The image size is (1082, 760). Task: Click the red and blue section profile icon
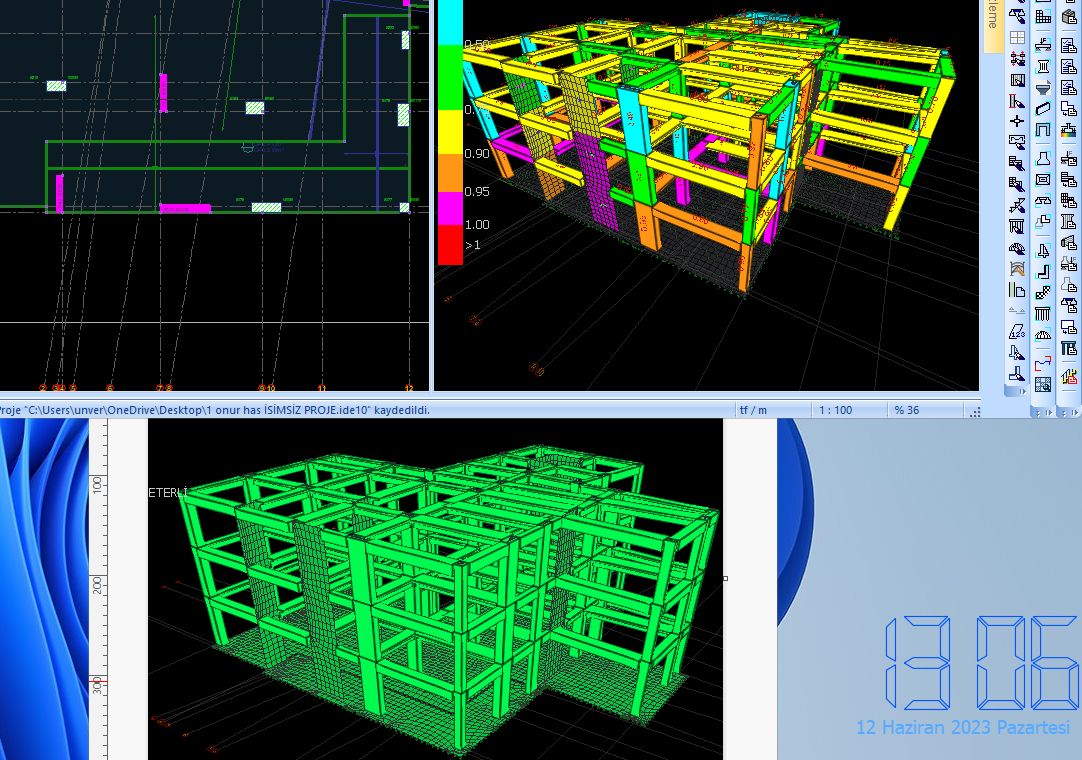pyautogui.click(x=1043, y=363)
